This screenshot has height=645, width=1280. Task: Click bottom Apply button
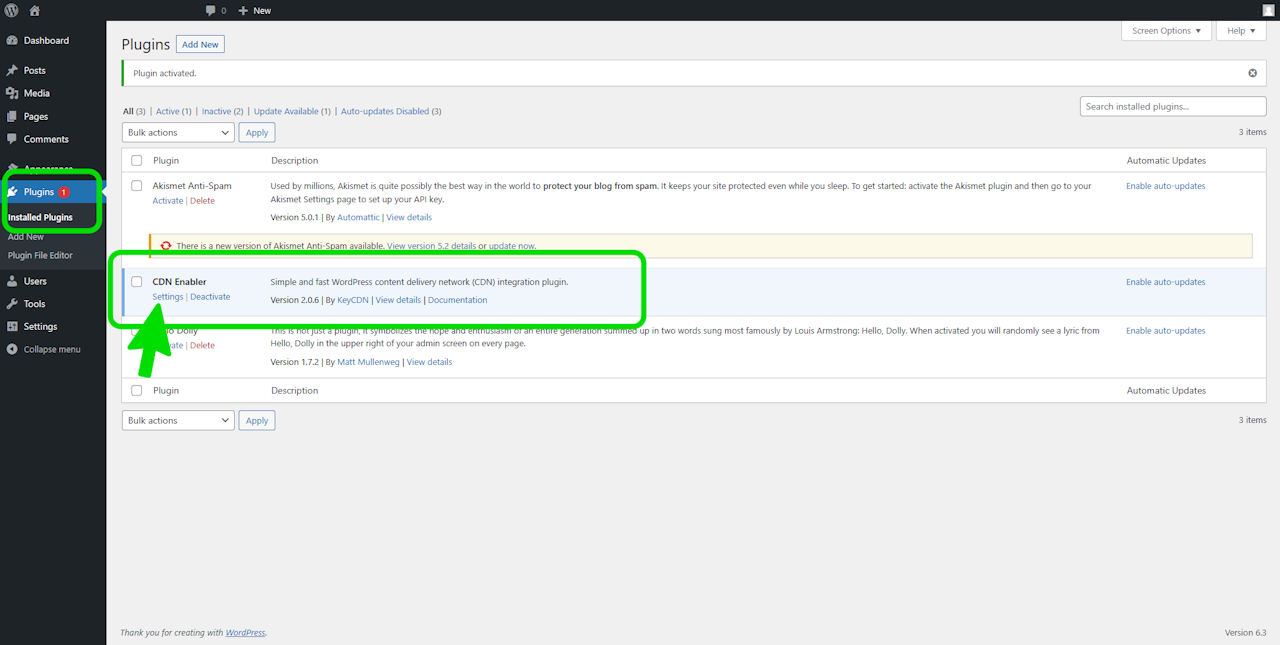257,421
